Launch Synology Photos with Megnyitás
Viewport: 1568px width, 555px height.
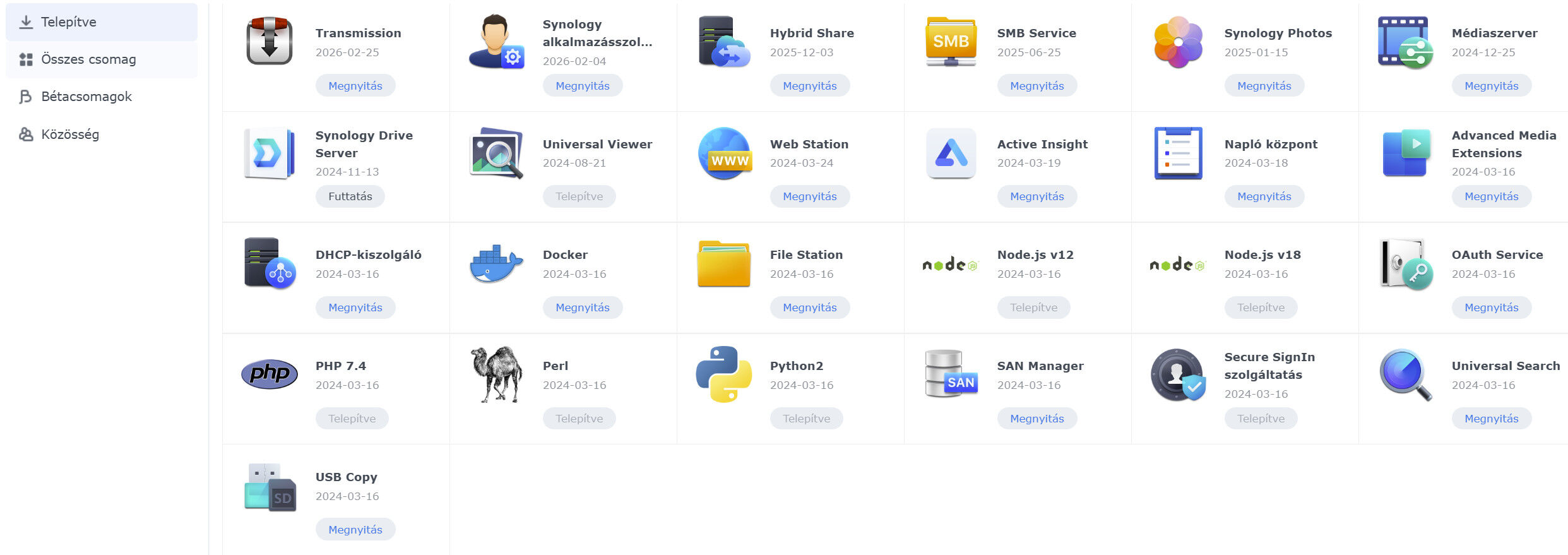click(x=1264, y=86)
